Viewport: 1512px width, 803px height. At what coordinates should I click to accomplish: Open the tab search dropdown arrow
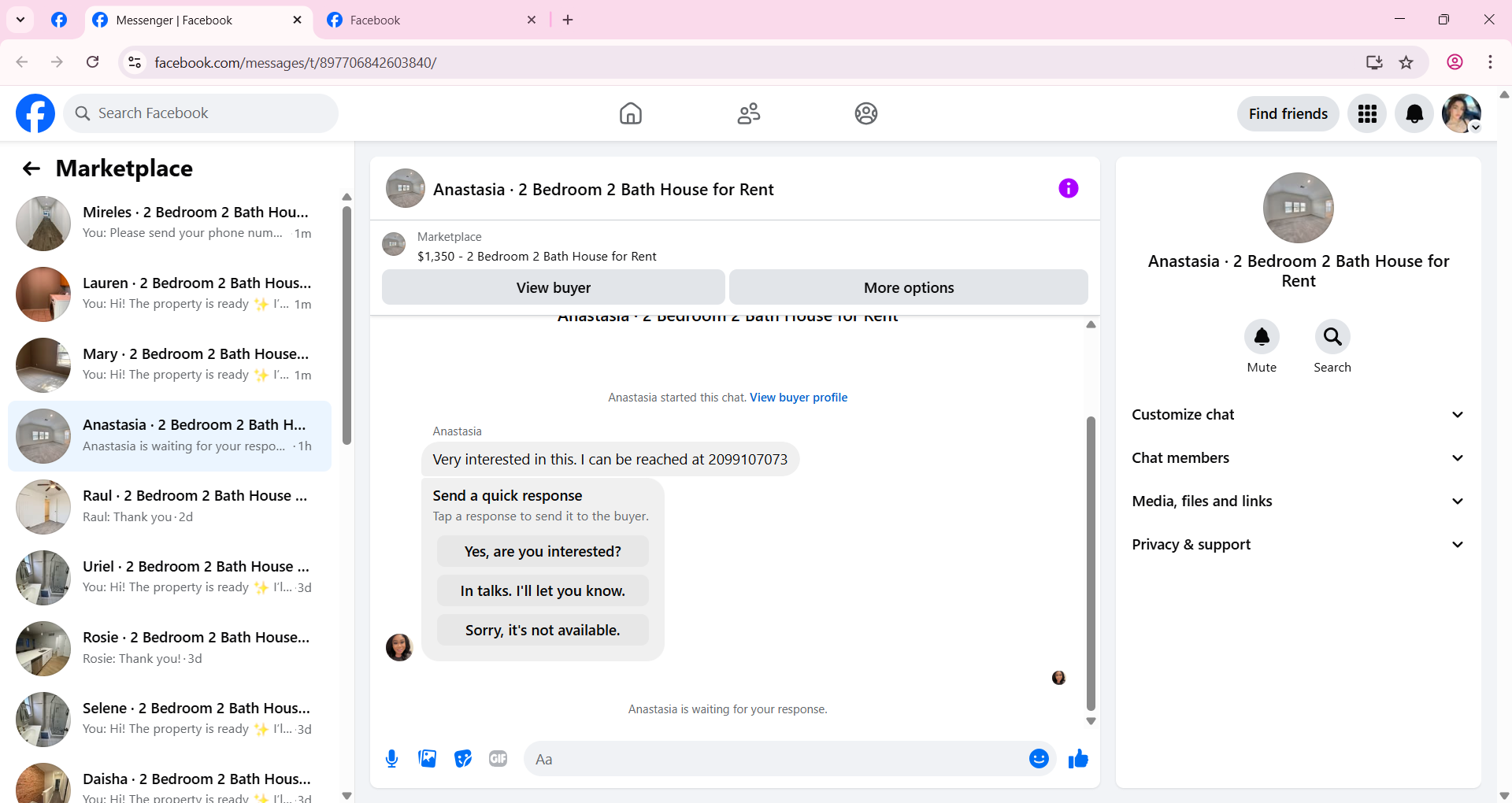tap(20, 20)
